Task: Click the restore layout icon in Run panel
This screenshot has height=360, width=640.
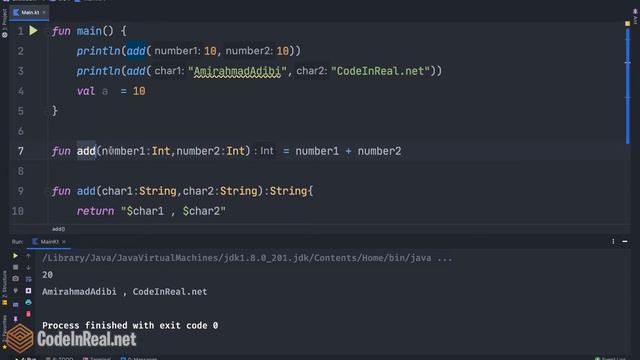Action: click(x=16, y=305)
